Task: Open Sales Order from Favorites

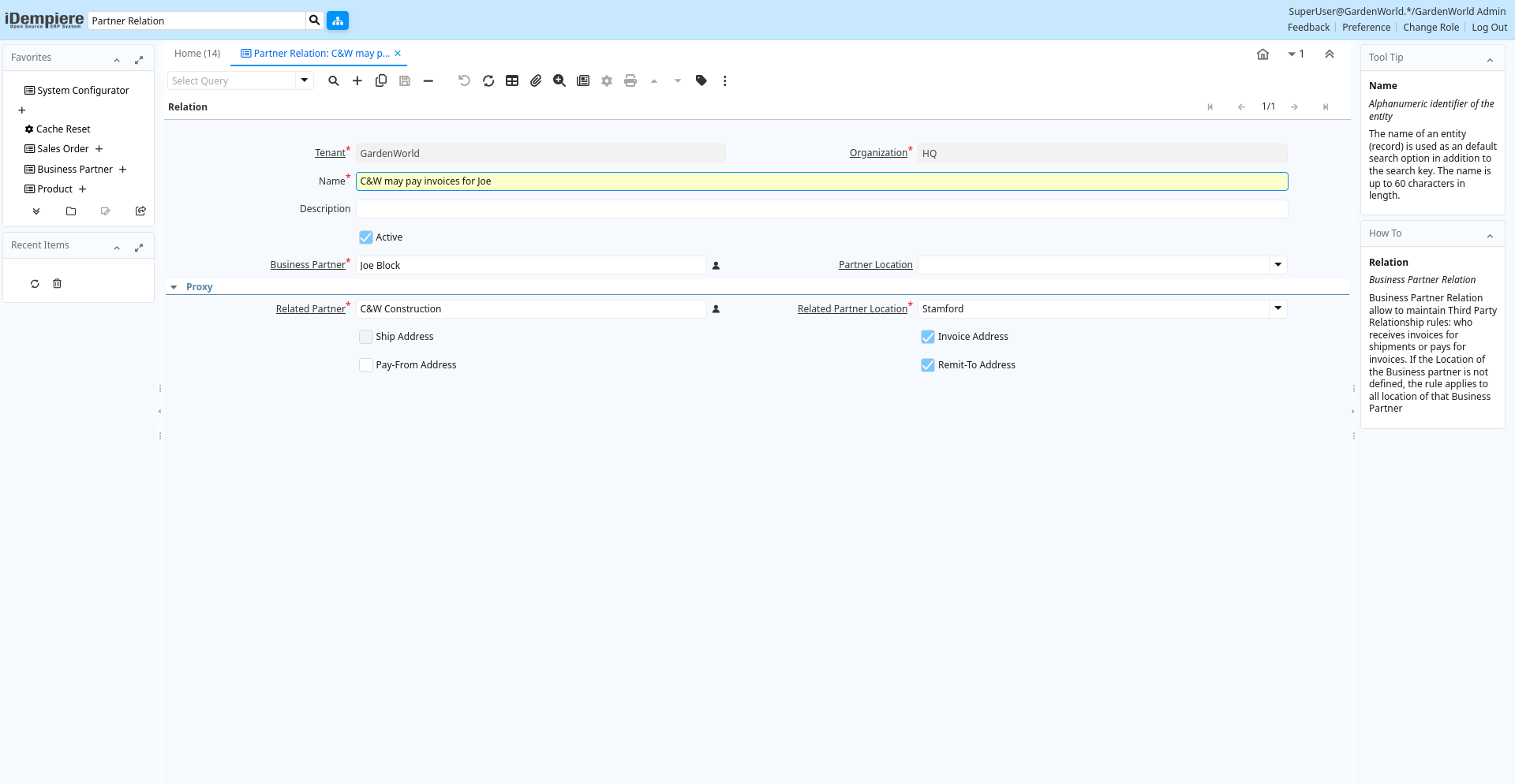Action: click(63, 149)
